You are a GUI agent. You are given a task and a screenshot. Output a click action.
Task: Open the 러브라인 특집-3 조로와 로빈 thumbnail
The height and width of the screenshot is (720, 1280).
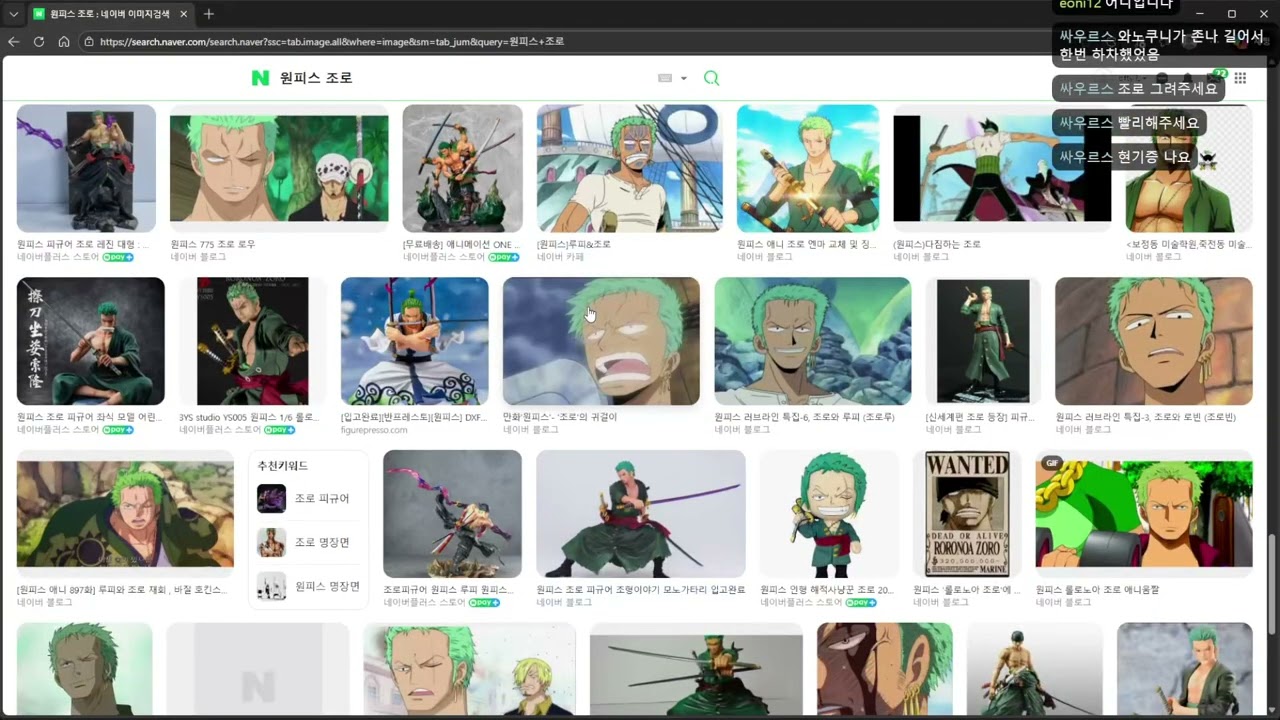point(1154,341)
